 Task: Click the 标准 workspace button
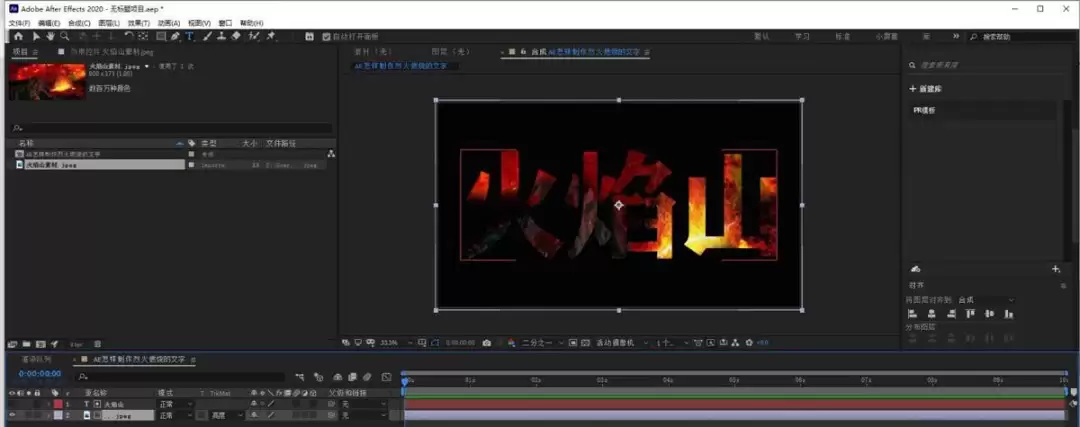(842, 37)
